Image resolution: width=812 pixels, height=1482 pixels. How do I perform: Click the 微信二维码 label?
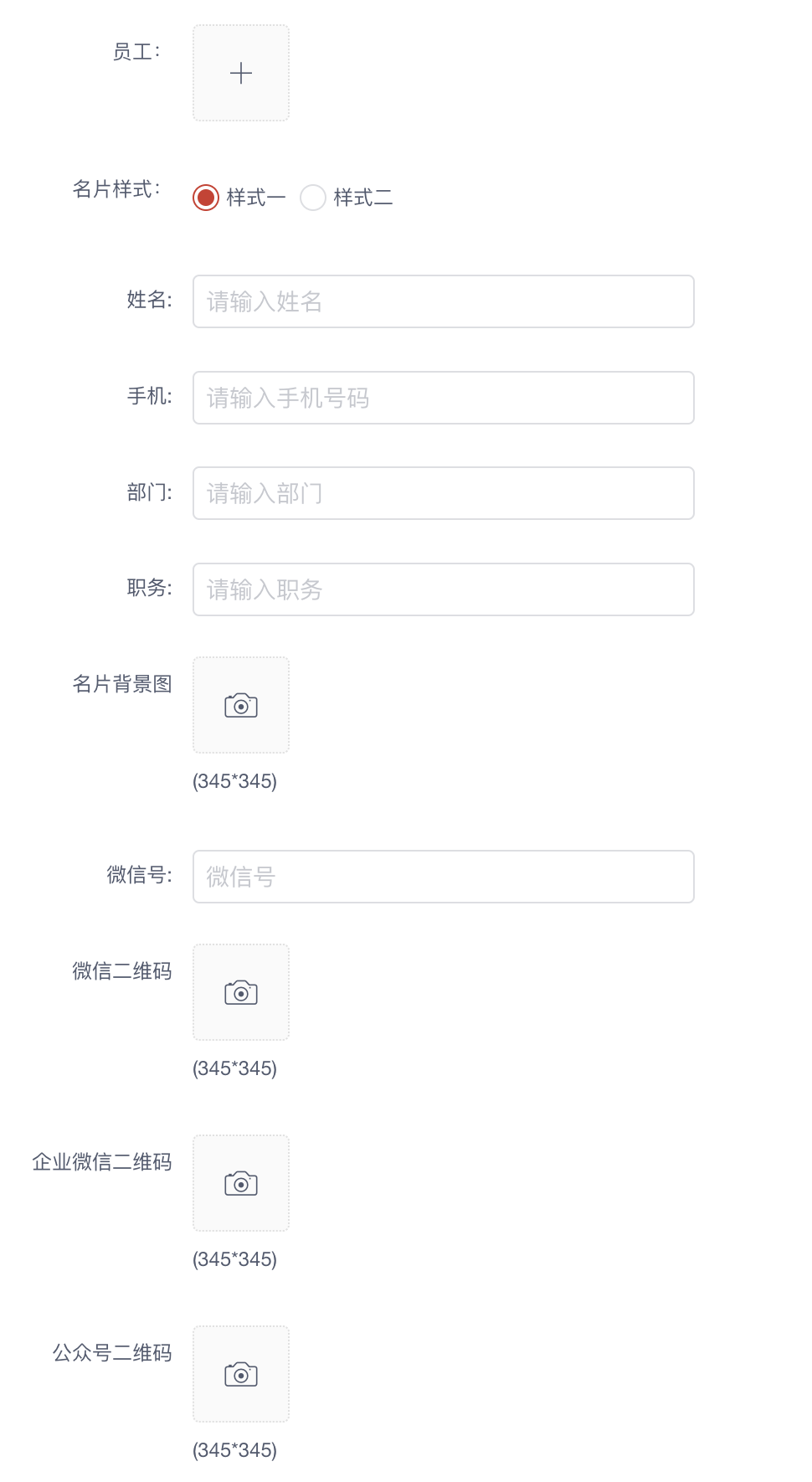tap(122, 971)
